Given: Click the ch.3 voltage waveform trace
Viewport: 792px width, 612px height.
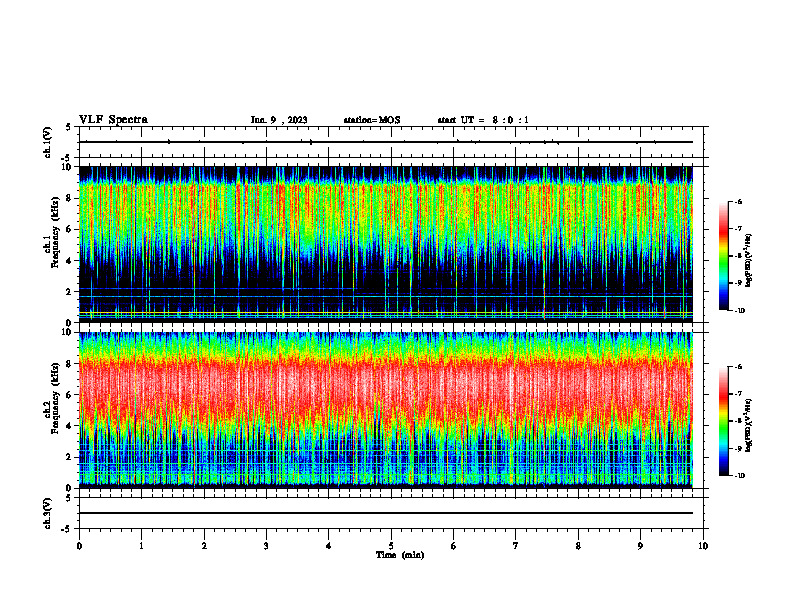Looking at the screenshot, I should coord(385,513).
